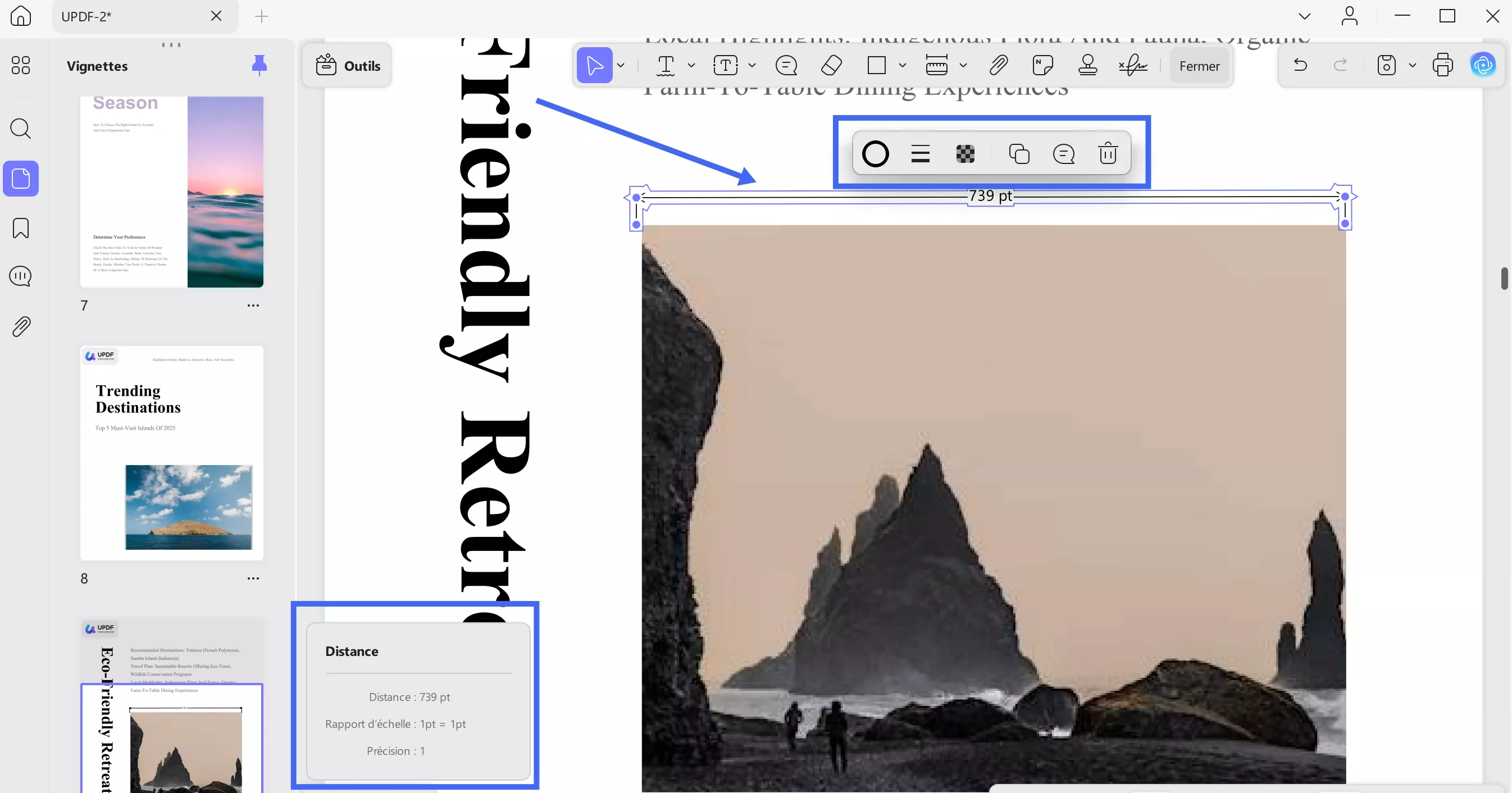Viewport: 1512px width, 793px height.
Task: Add a note to the measurement
Action: pyautogui.click(x=1064, y=154)
